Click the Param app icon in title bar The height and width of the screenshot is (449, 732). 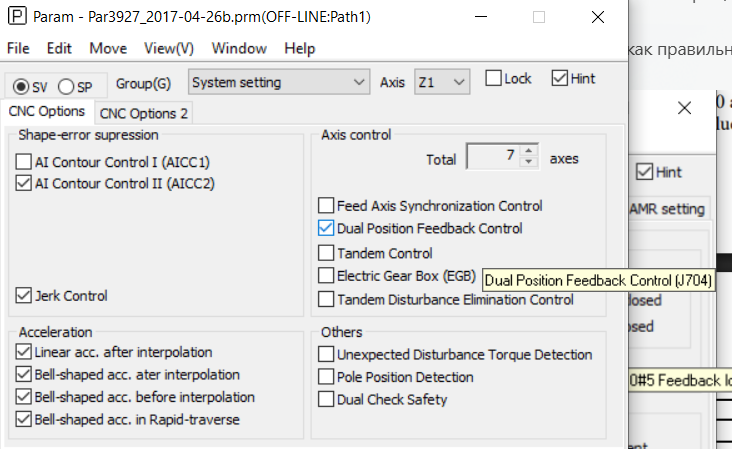coord(17,17)
